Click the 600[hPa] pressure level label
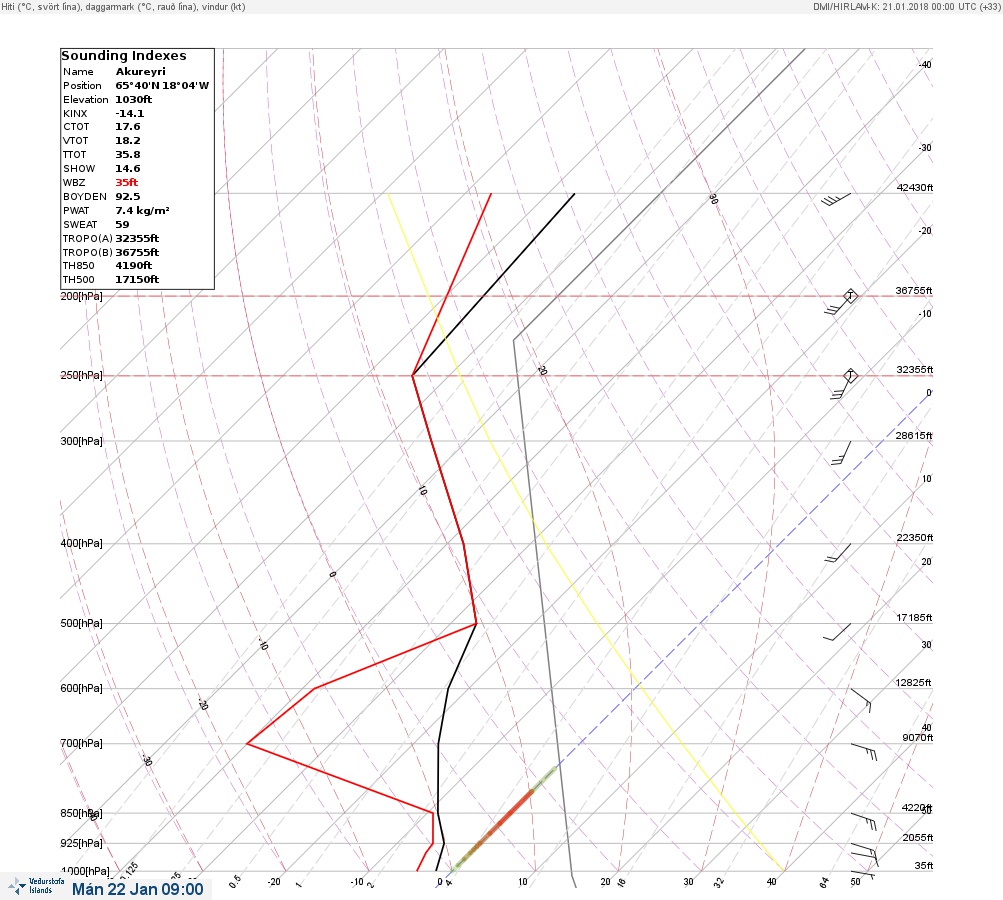Image resolution: width=1003 pixels, height=900 pixels. tap(81, 688)
